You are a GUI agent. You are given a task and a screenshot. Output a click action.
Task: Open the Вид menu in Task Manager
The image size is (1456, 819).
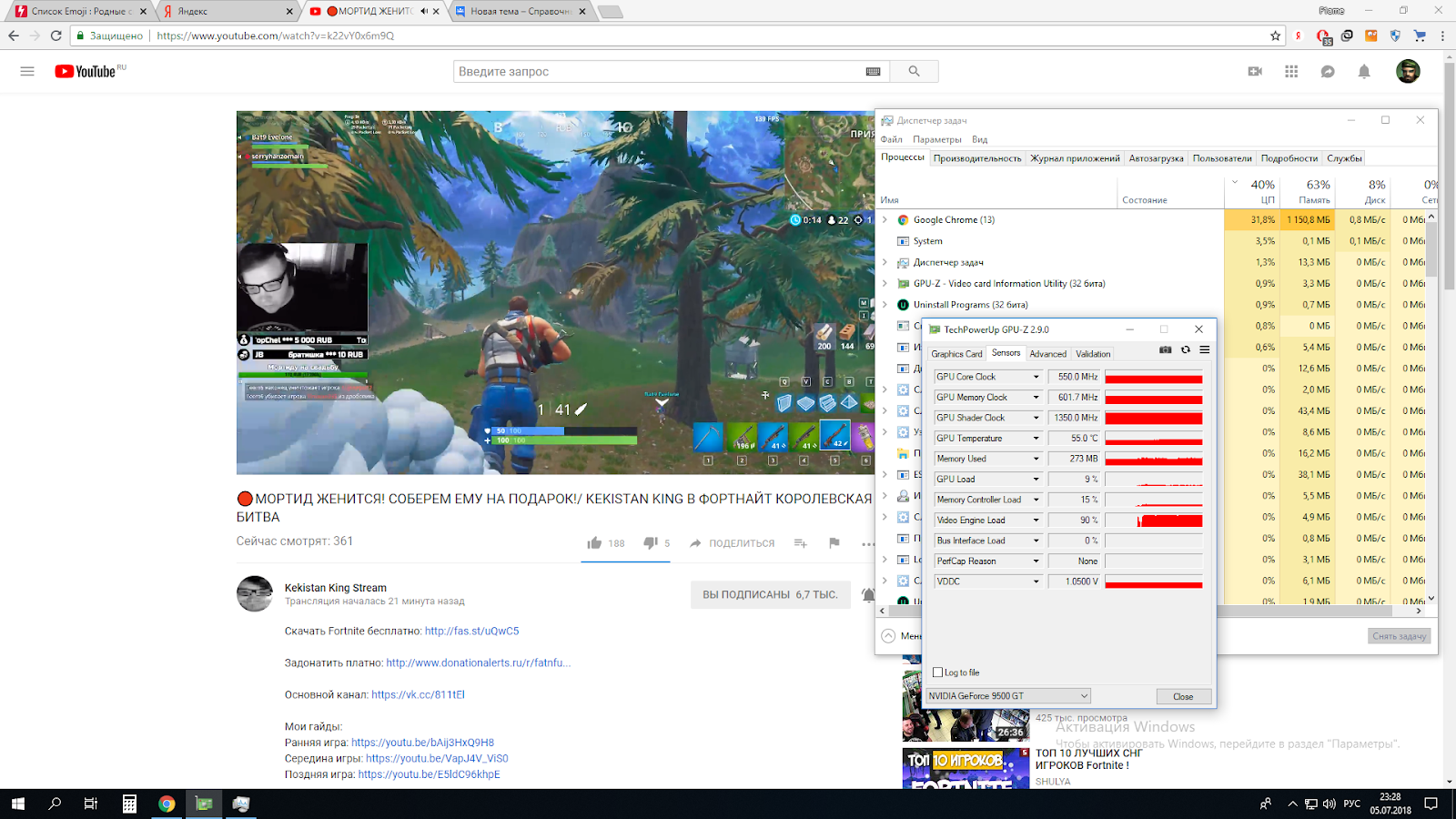(979, 139)
